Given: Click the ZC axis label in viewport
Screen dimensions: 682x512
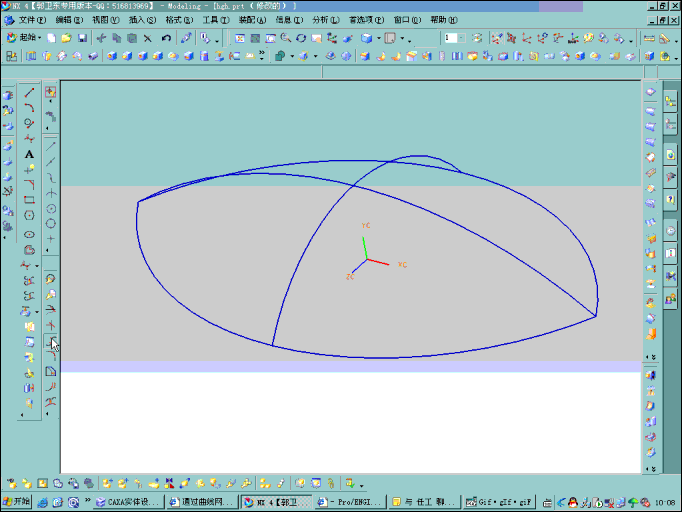Looking at the screenshot, I should pos(350,277).
